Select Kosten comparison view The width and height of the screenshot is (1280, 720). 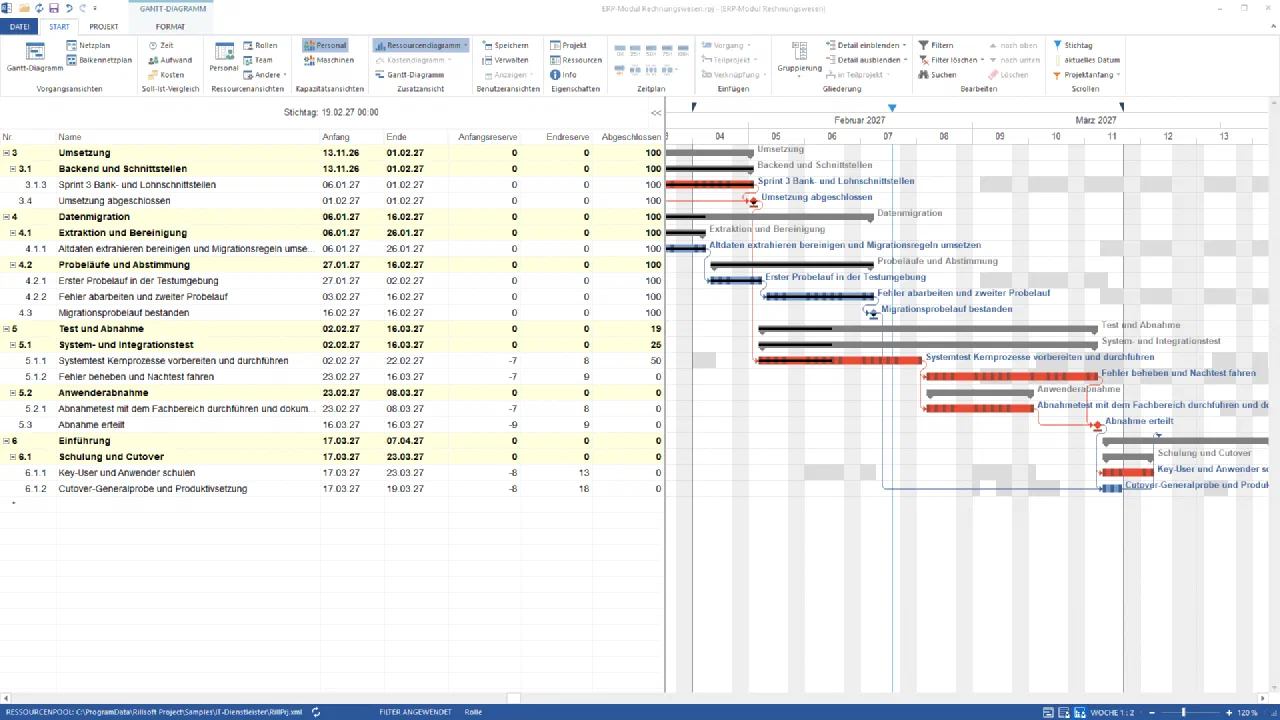tap(166, 75)
